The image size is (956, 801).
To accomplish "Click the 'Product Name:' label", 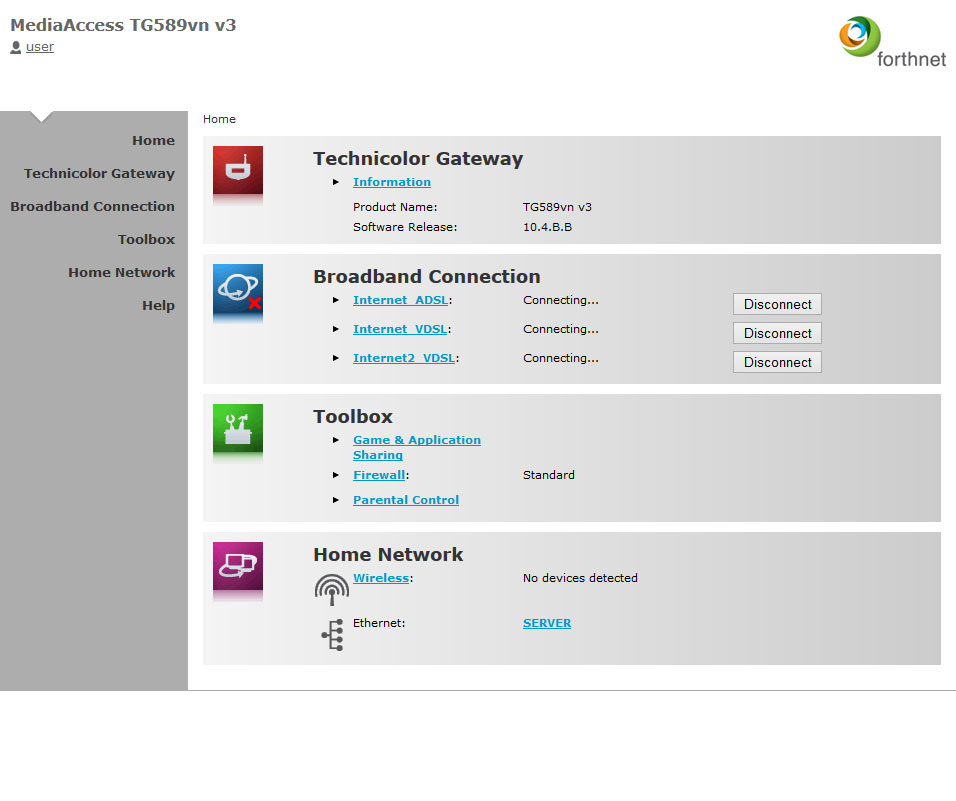I will (x=395, y=207).
